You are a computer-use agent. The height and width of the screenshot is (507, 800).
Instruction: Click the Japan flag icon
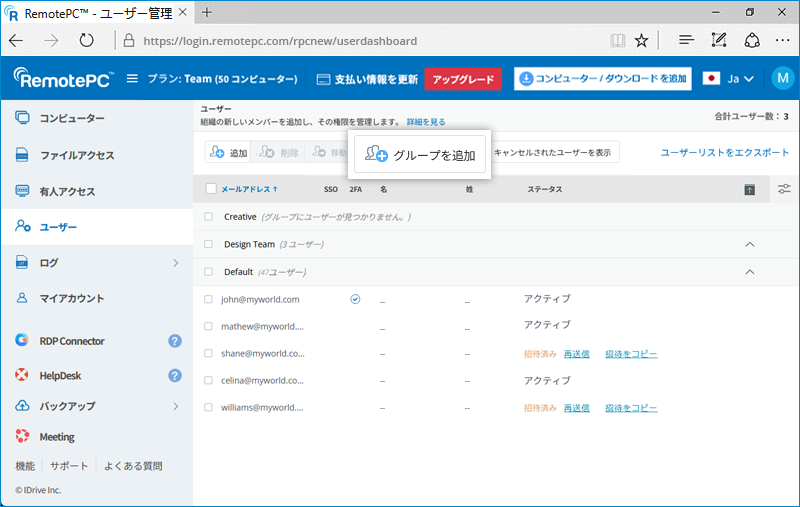[x=711, y=79]
